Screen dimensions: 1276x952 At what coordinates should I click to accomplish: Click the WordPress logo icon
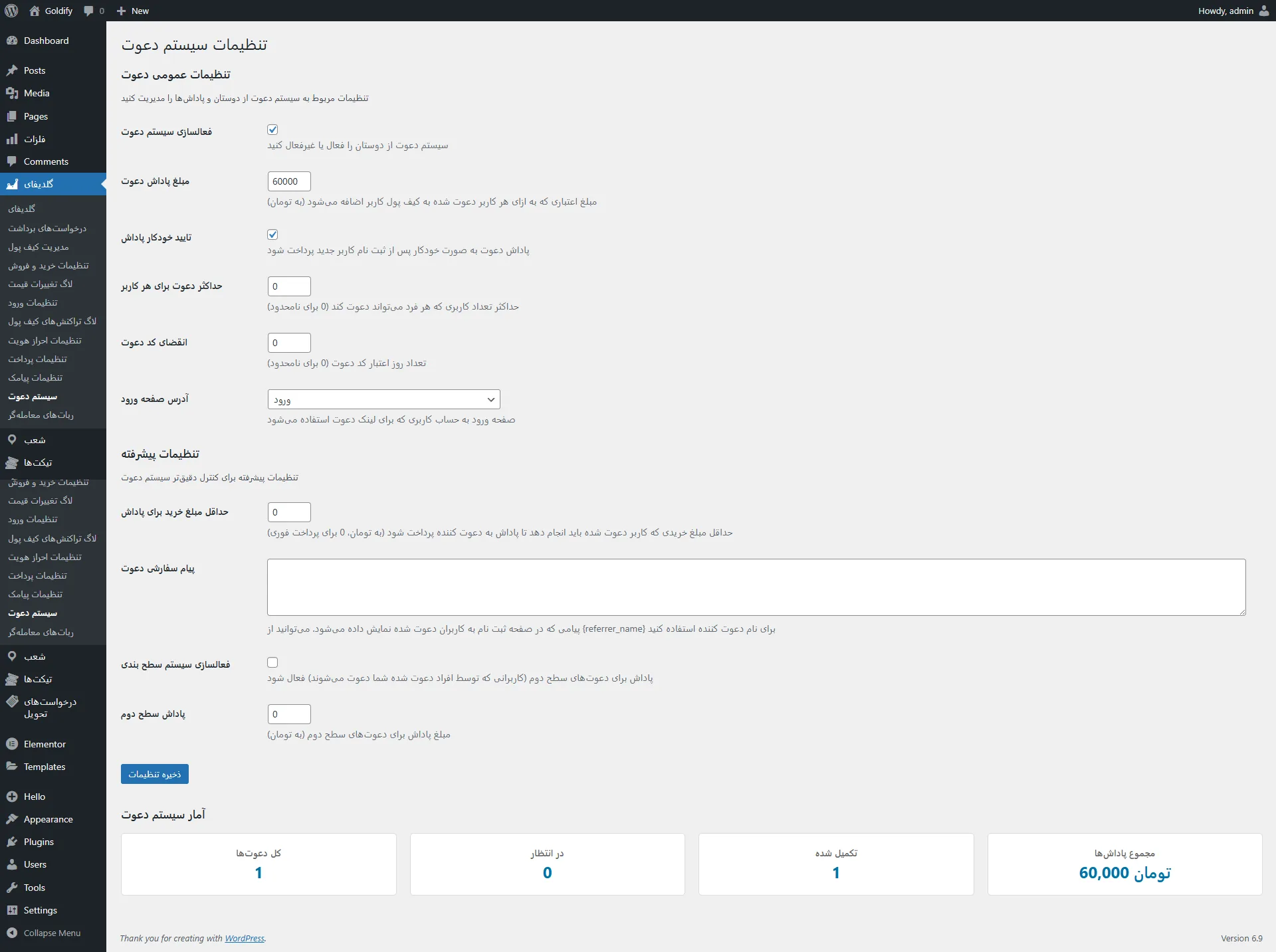pyautogui.click(x=11, y=11)
